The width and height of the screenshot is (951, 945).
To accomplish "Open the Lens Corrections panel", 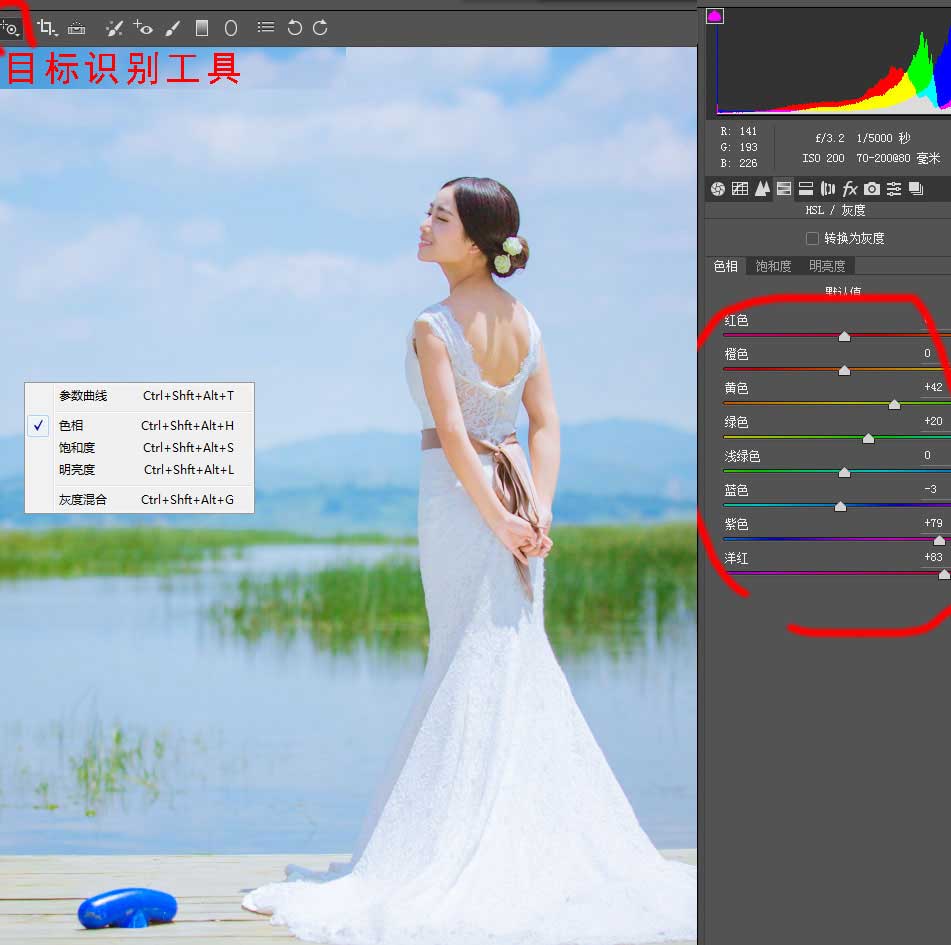I will coord(828,188).
